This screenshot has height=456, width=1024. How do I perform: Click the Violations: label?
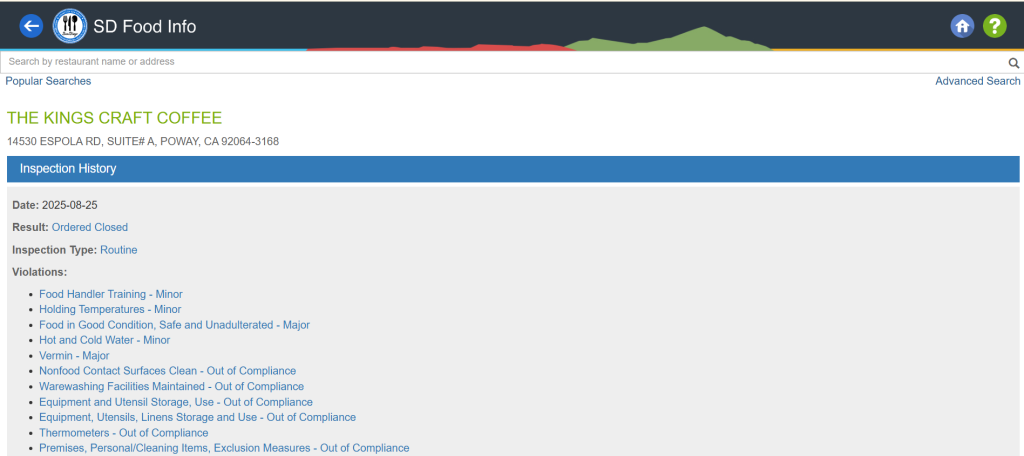(40, 272)
